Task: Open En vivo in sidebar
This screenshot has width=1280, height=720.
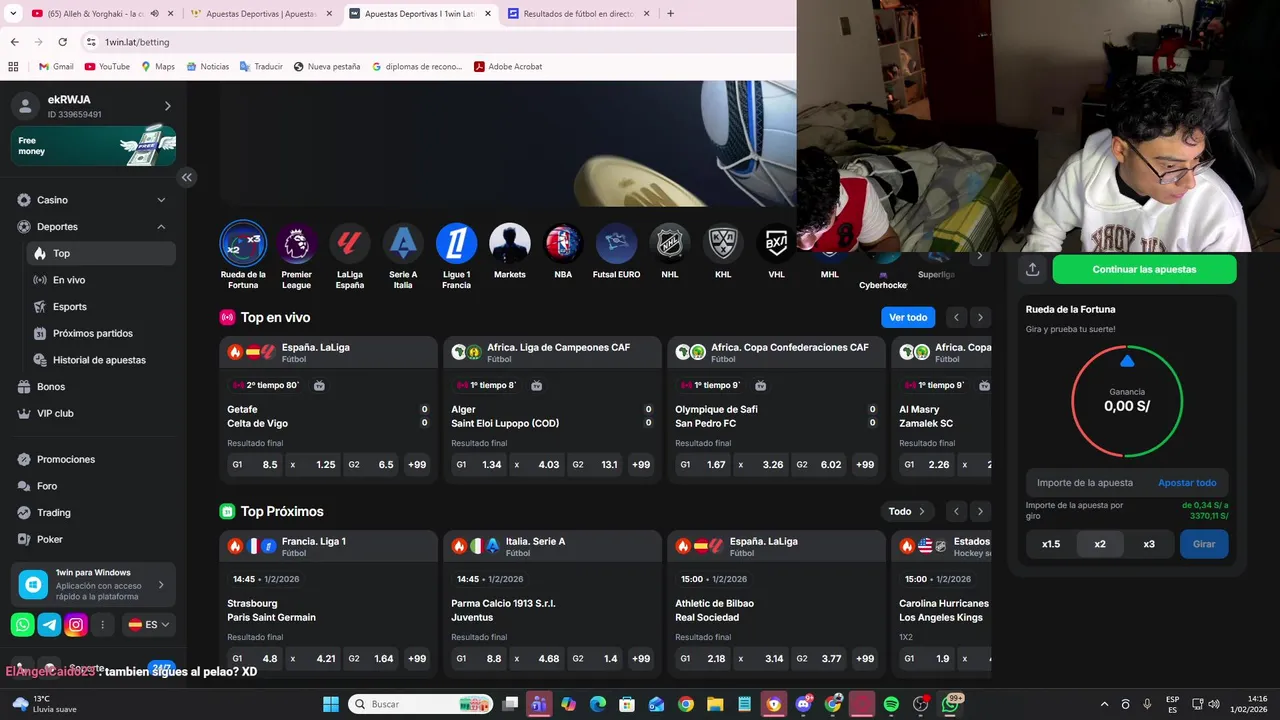Action: click(101, 280)
